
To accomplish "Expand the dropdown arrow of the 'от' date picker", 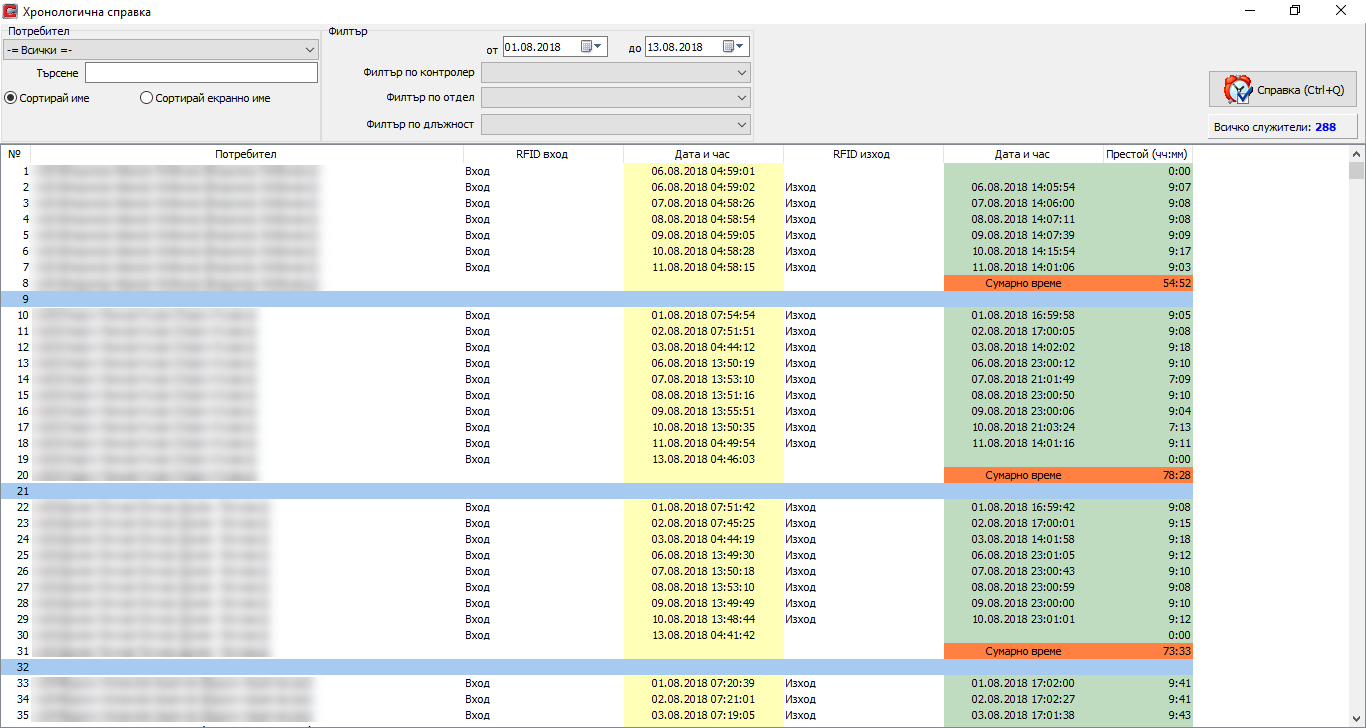I will point(599,46).
